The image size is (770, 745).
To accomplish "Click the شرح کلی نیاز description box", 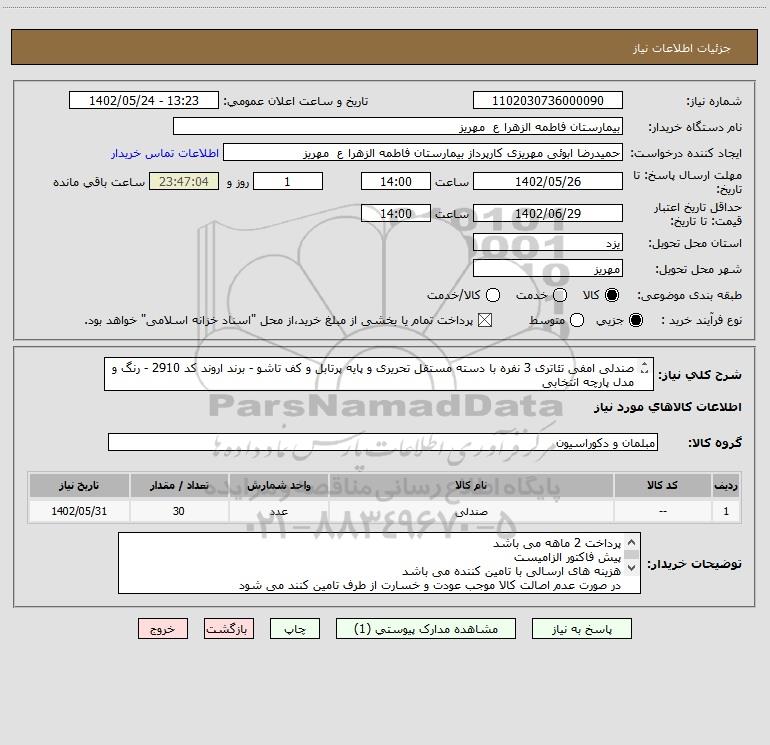I will (x=379, y=374).
